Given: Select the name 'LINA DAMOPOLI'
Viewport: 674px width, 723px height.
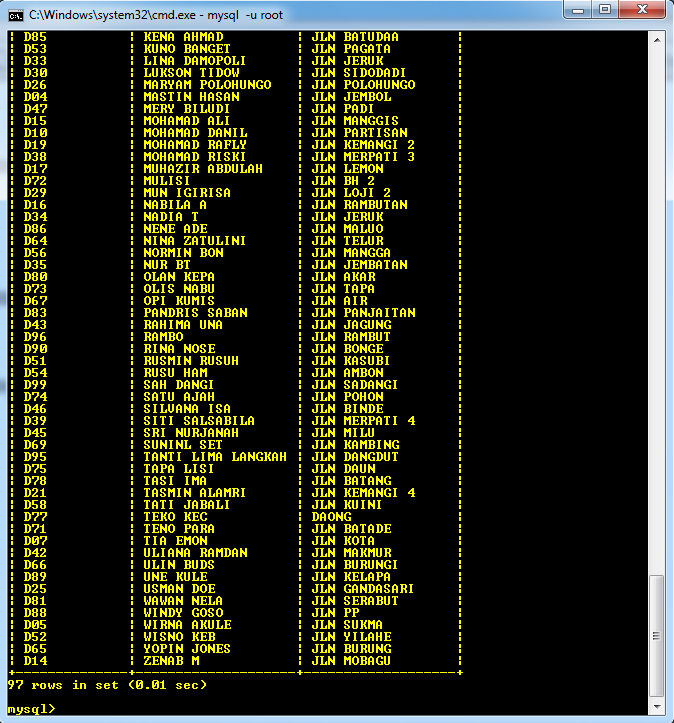Looking at the screenshot, I should pos(195,61).
